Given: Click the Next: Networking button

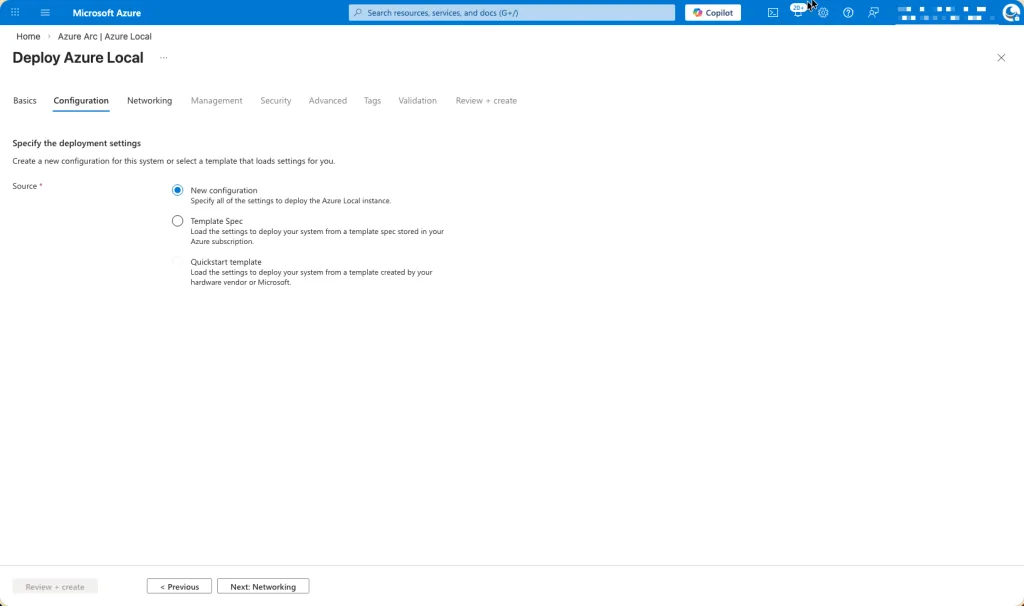Looking at the screenshot, I should (x=263, y=587).
